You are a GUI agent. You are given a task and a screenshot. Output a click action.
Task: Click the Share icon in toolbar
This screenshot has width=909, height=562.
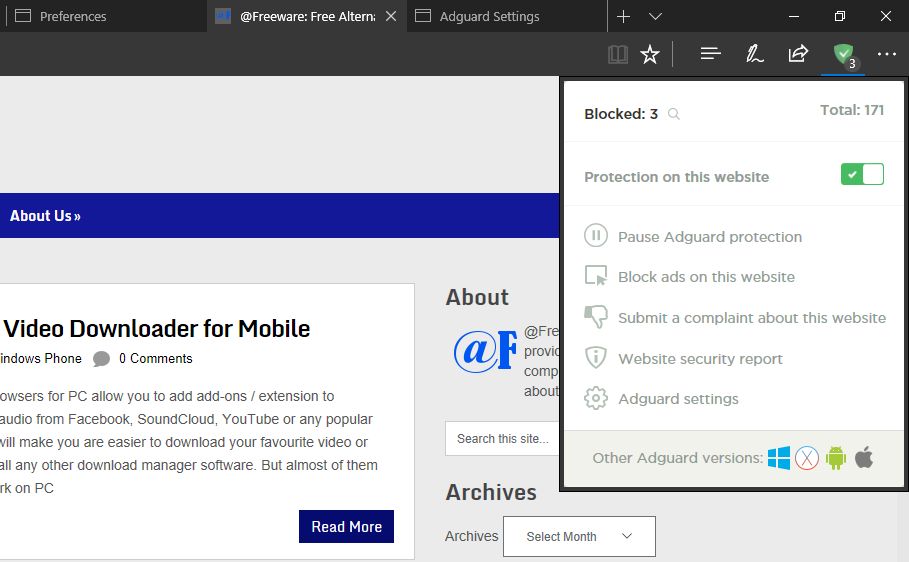(x=798, y=54)
